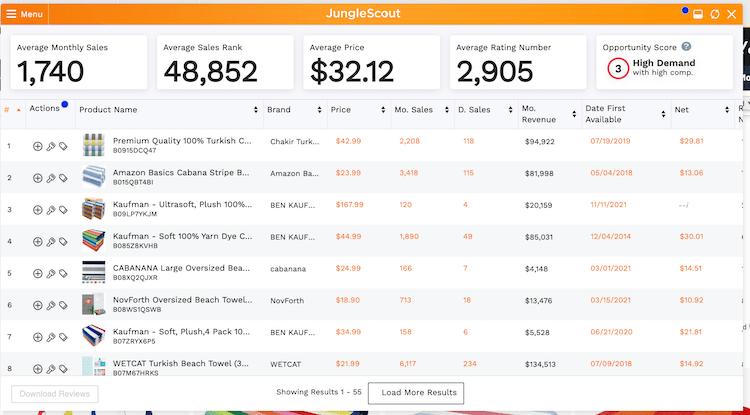The width and height of the screenshot is (750, 415).
Task: Open the JungleScout Menu
Action: (24, 14)
